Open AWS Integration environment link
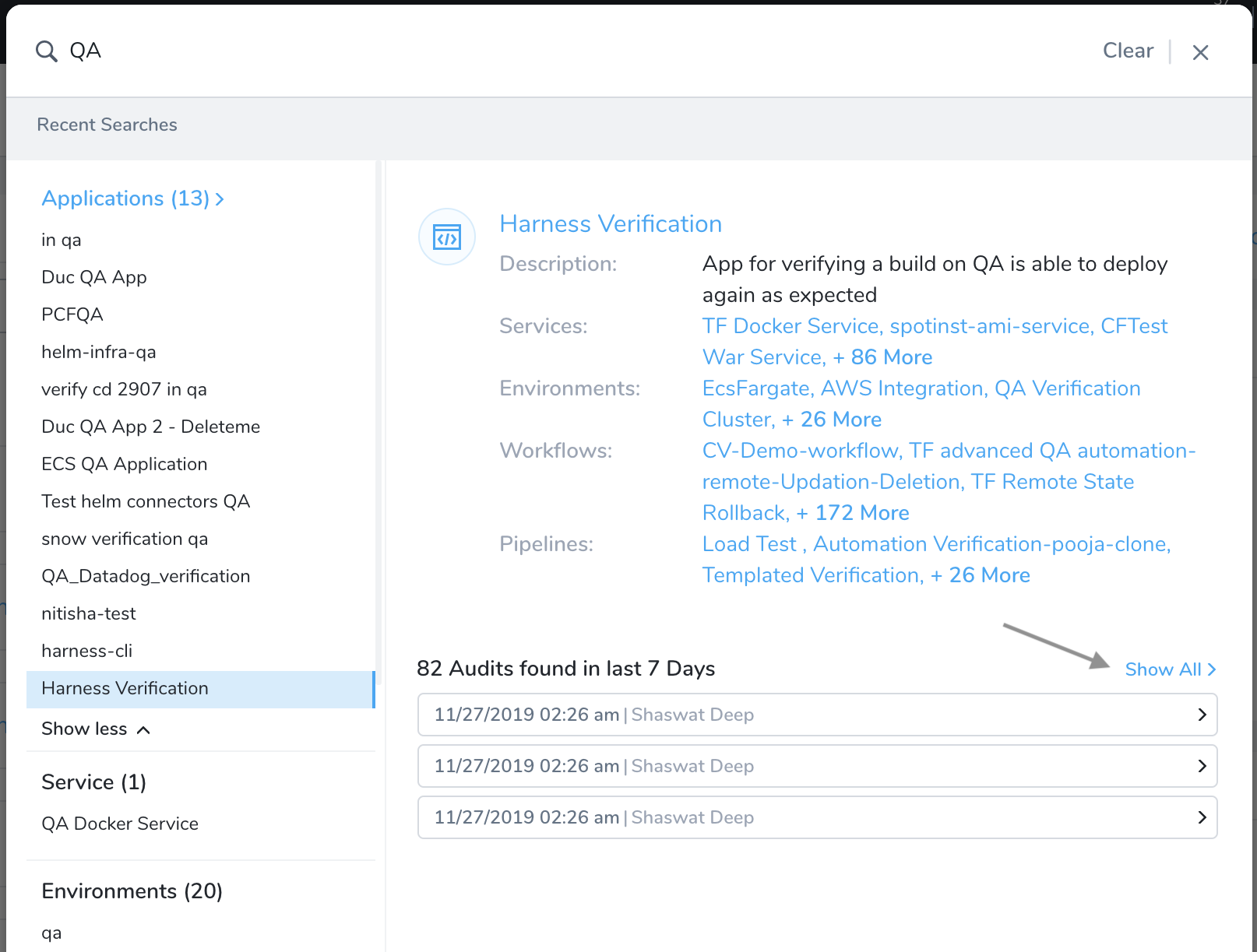This screenshot has width=1257, height=952. pyautogui.click(x=903, y=388)
